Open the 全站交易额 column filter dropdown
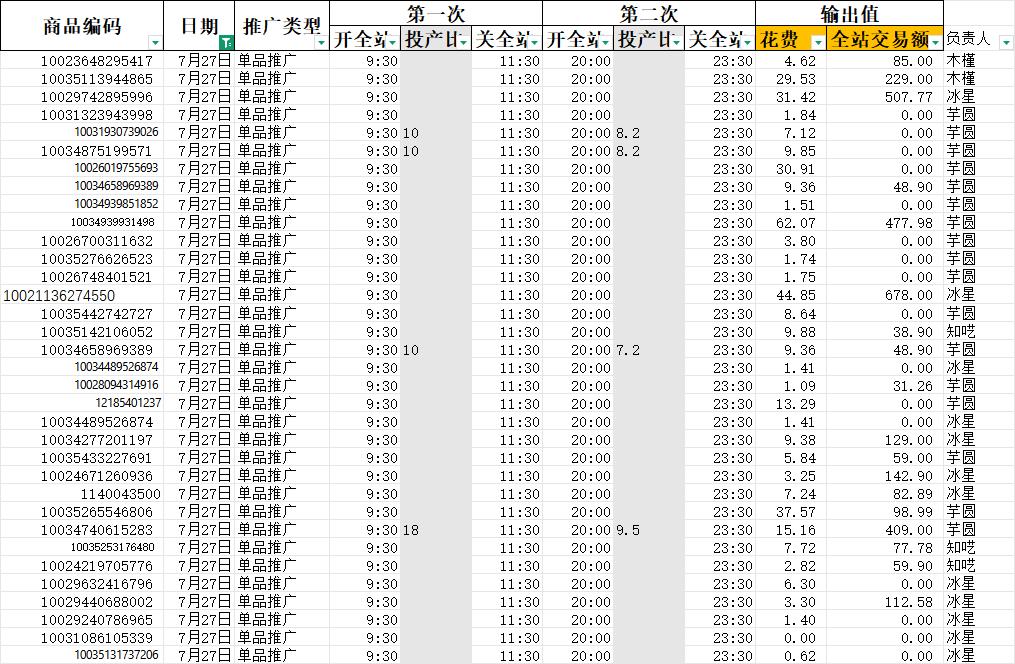The height and width of the screenshot is (664, 1015). click(936, 43)
